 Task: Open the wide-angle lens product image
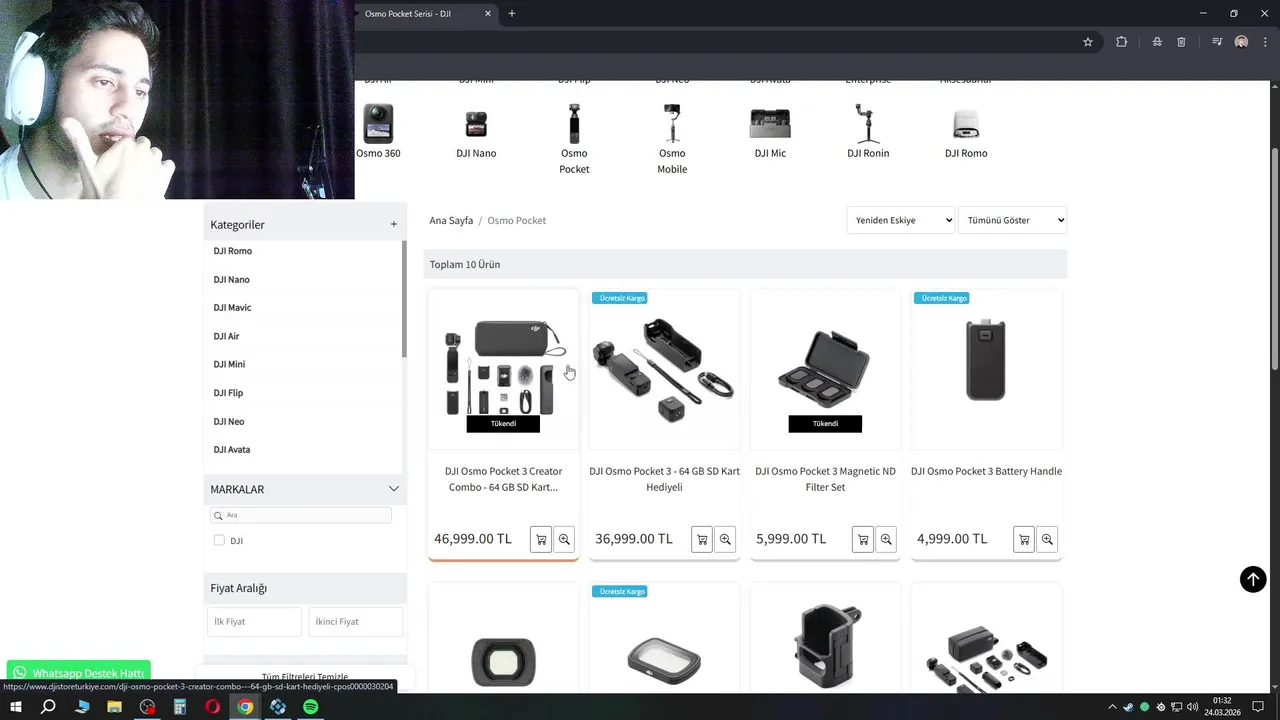503,660
